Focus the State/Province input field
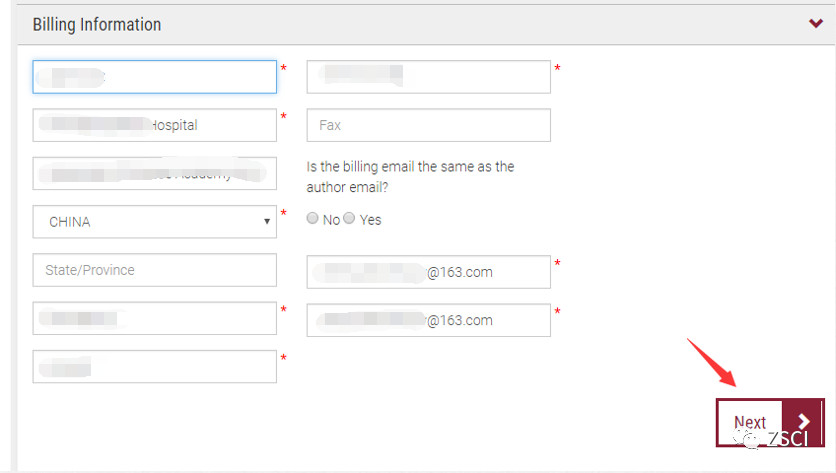836x473 pixels. coord(154,270)
